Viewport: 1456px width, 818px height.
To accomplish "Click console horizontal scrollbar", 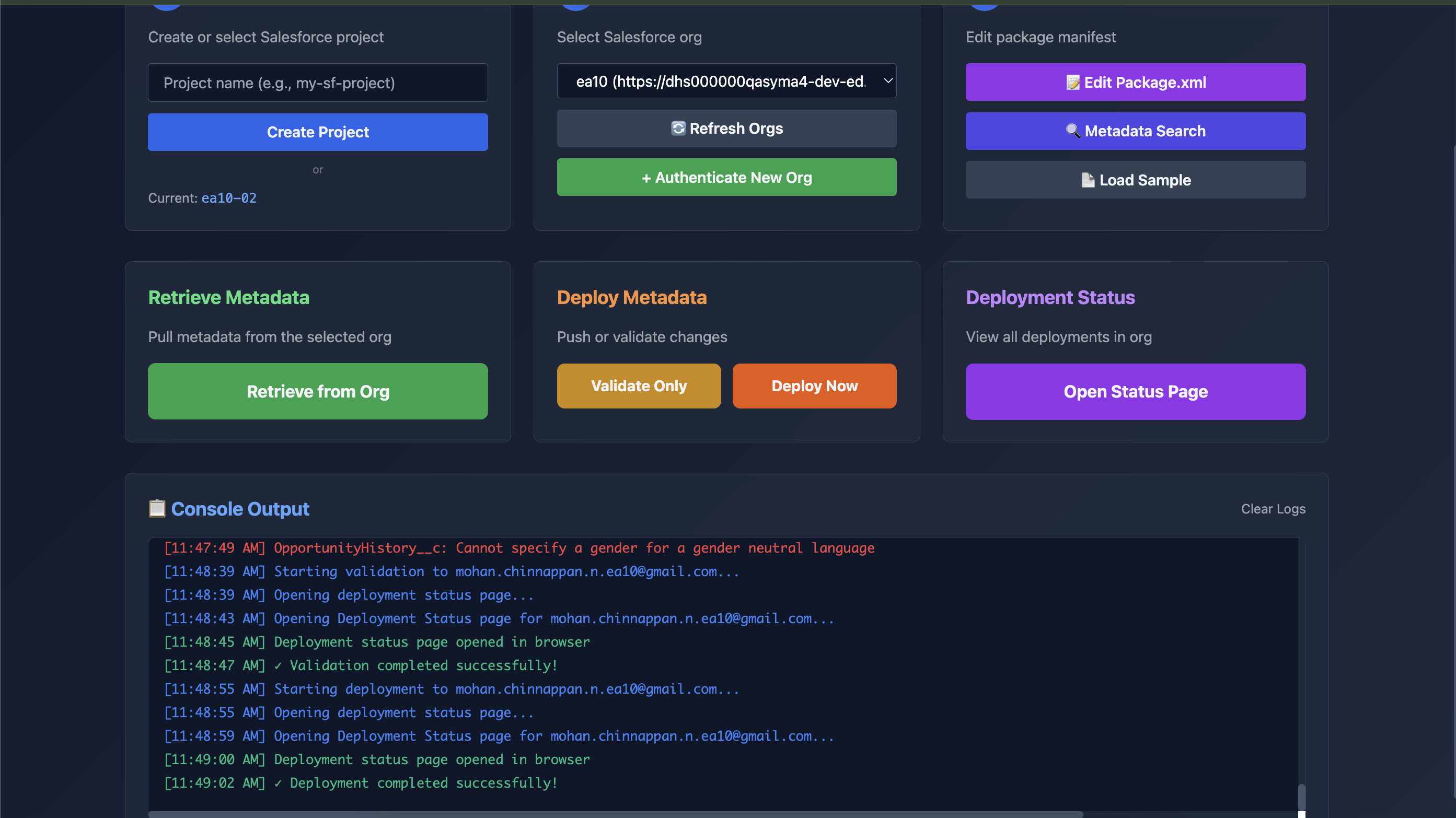I will point(615,814).
